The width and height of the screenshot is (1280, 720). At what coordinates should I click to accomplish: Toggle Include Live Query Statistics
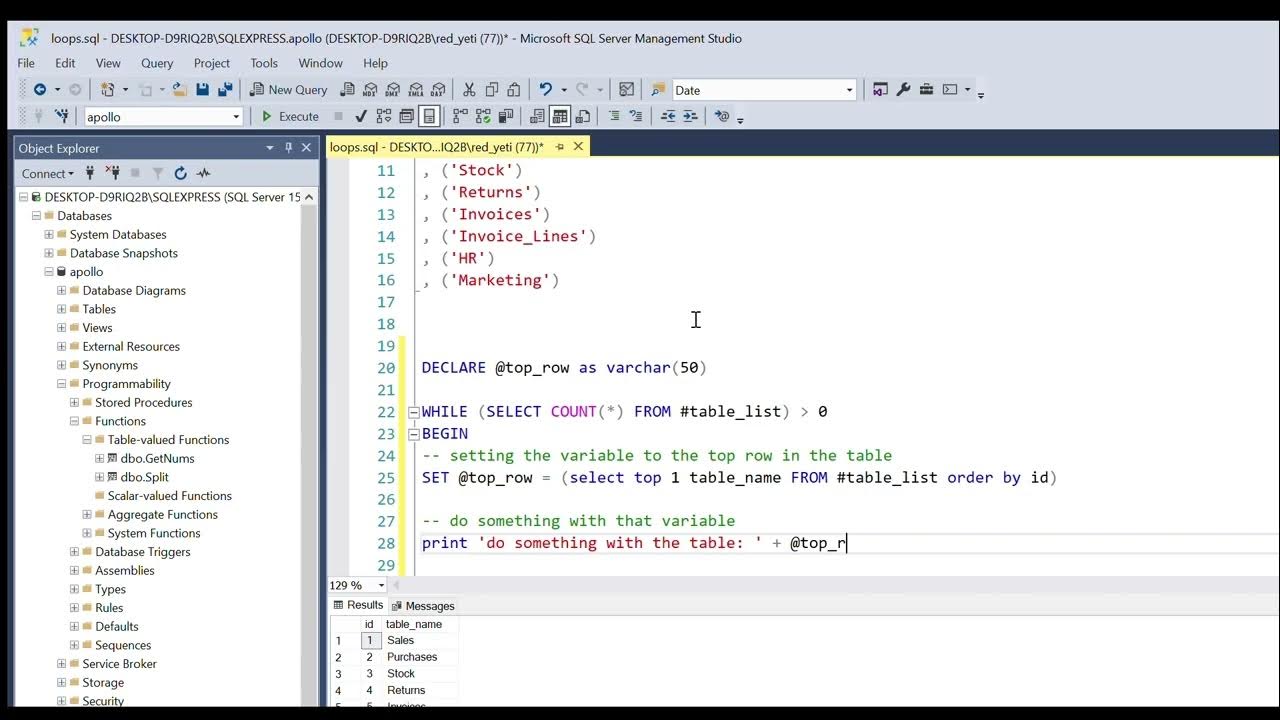(483, 116)
